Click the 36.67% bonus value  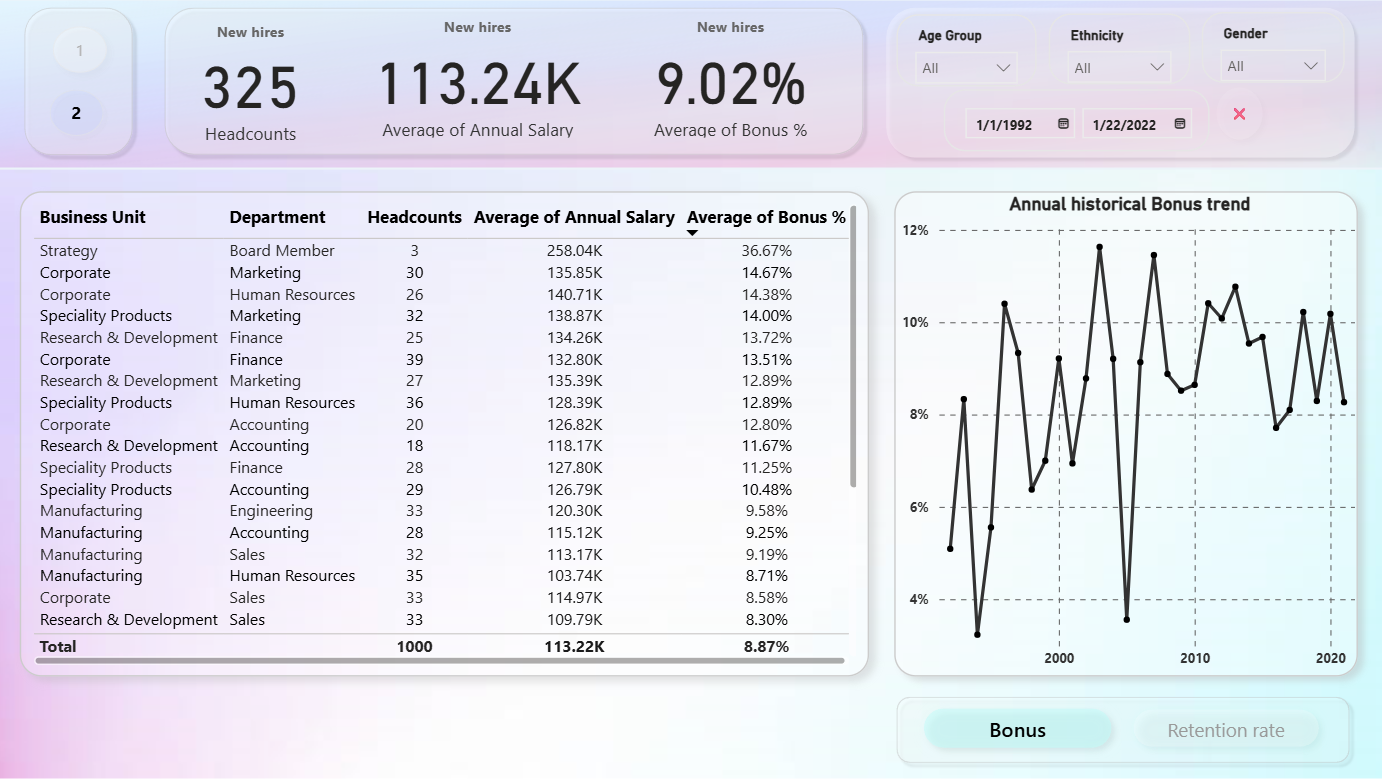[767, 251]
